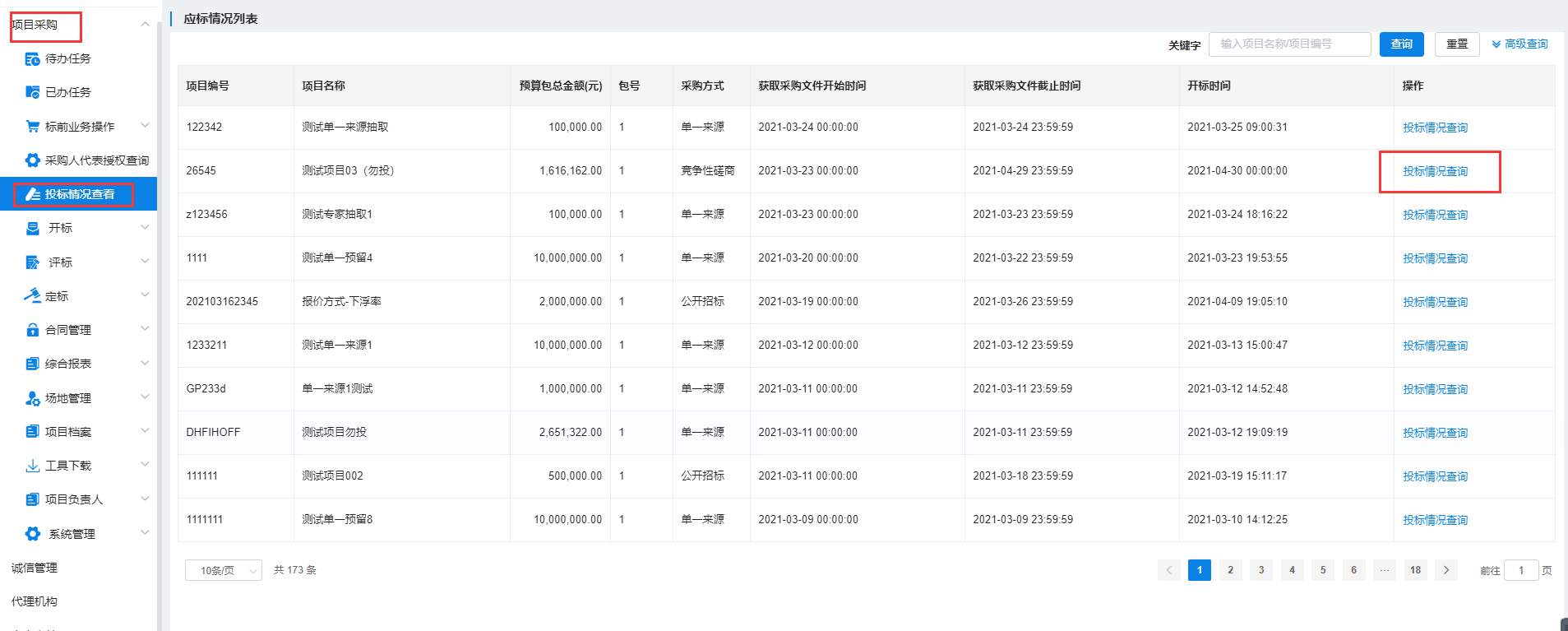This screenshot has width=1568, height=631.
Task: Click the 重置 reset button
Action: (1456, 44)
